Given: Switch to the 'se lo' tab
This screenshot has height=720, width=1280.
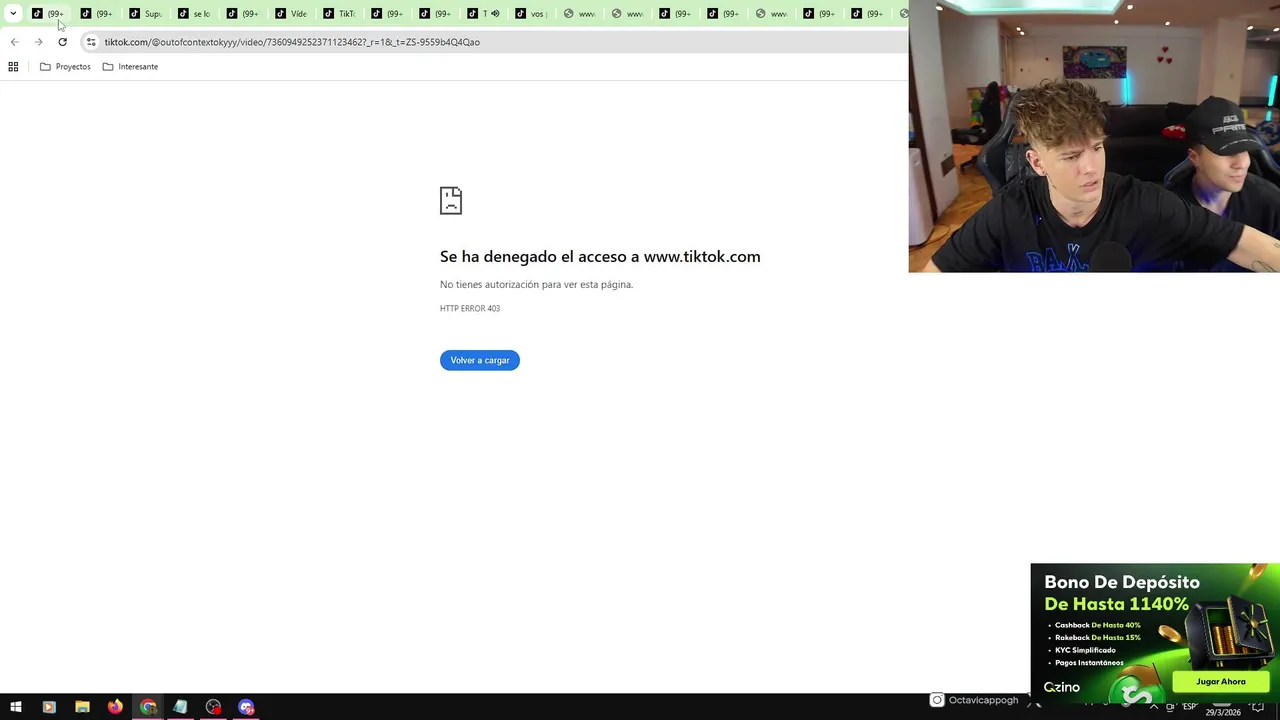Looking at the screenshot, I should pos(194,13).
